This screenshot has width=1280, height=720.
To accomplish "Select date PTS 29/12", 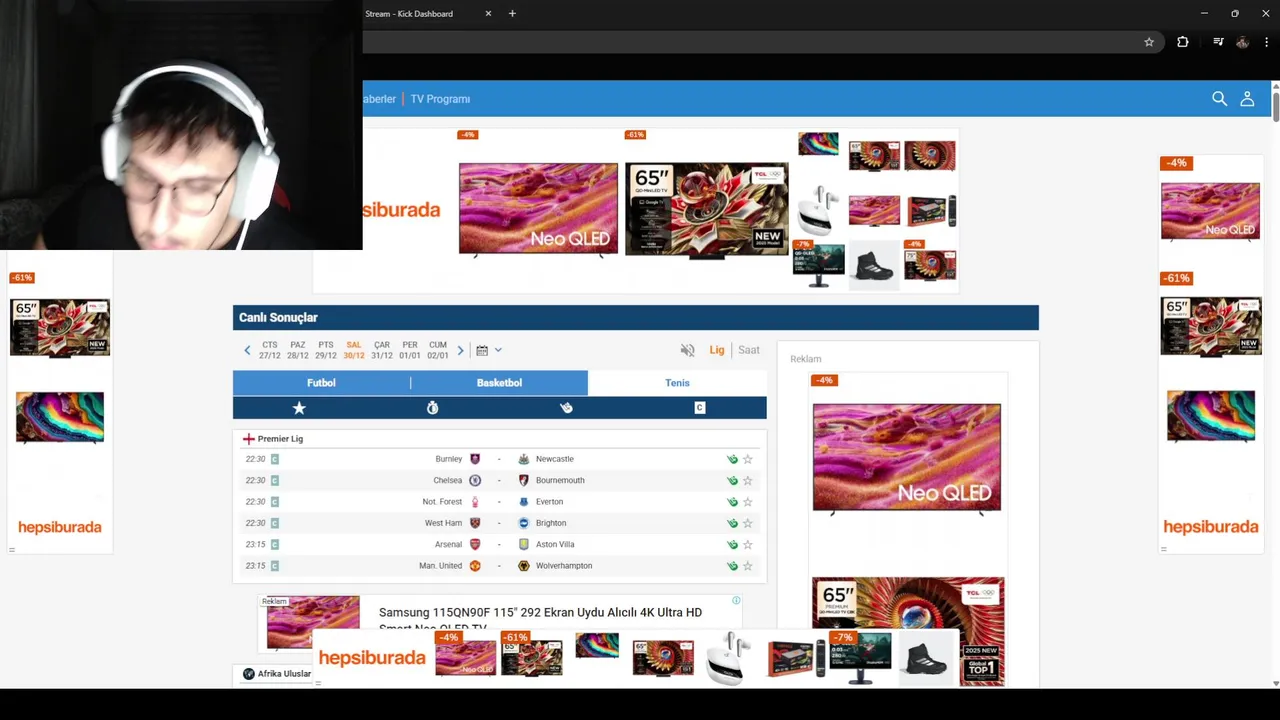I will pyautogui.click(x=326, y=350).
